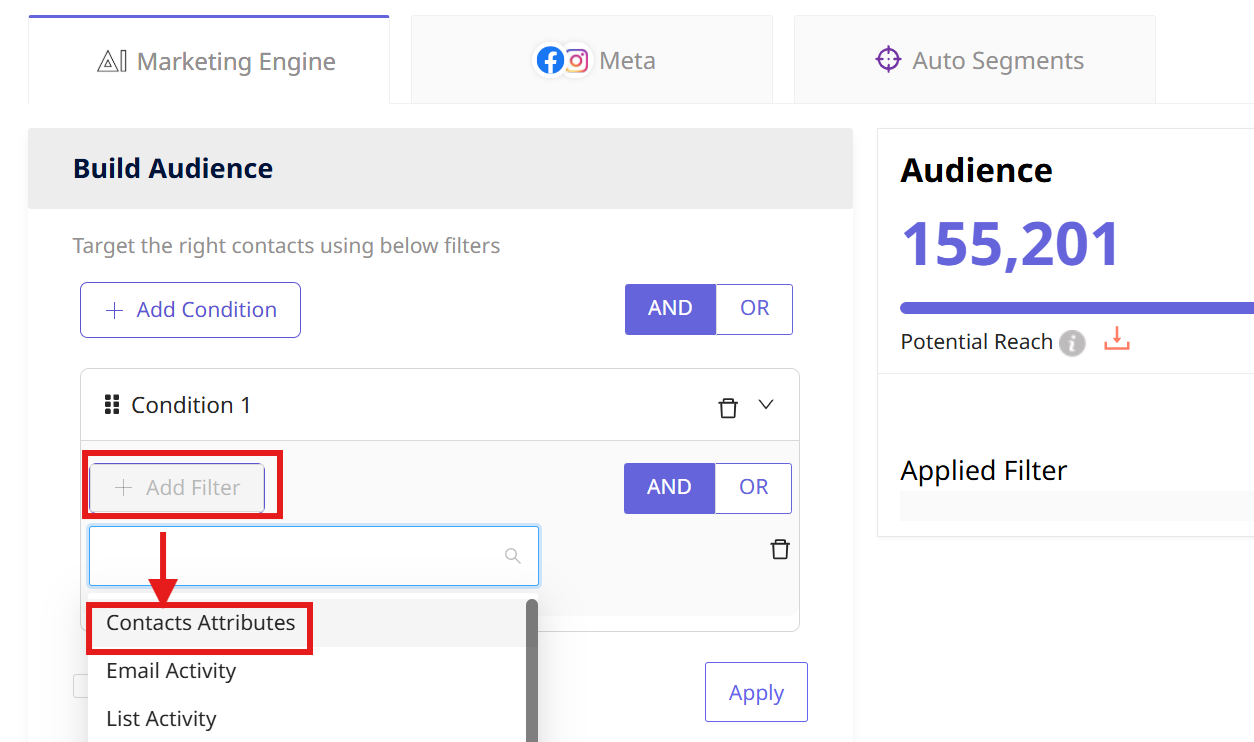Image resolution: width=1254 pixels, height=742 pixels.
Task: Click the magnifier icon in the filter search box
Action: pyautogui.click(x=512, y=556)
